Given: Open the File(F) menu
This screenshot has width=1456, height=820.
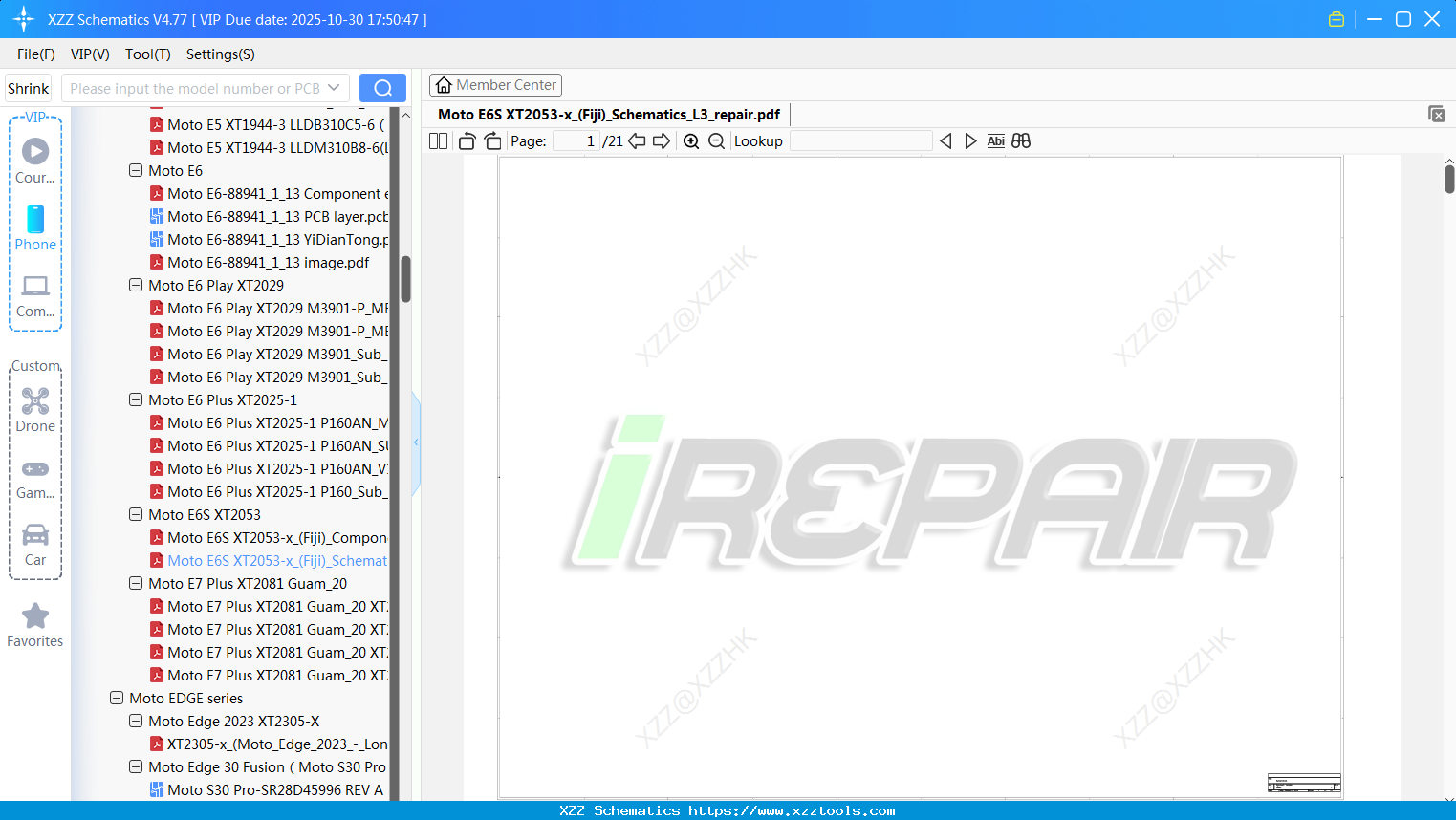Looking at the screenshot, I should pyautogui.click(x=36, y=54).
